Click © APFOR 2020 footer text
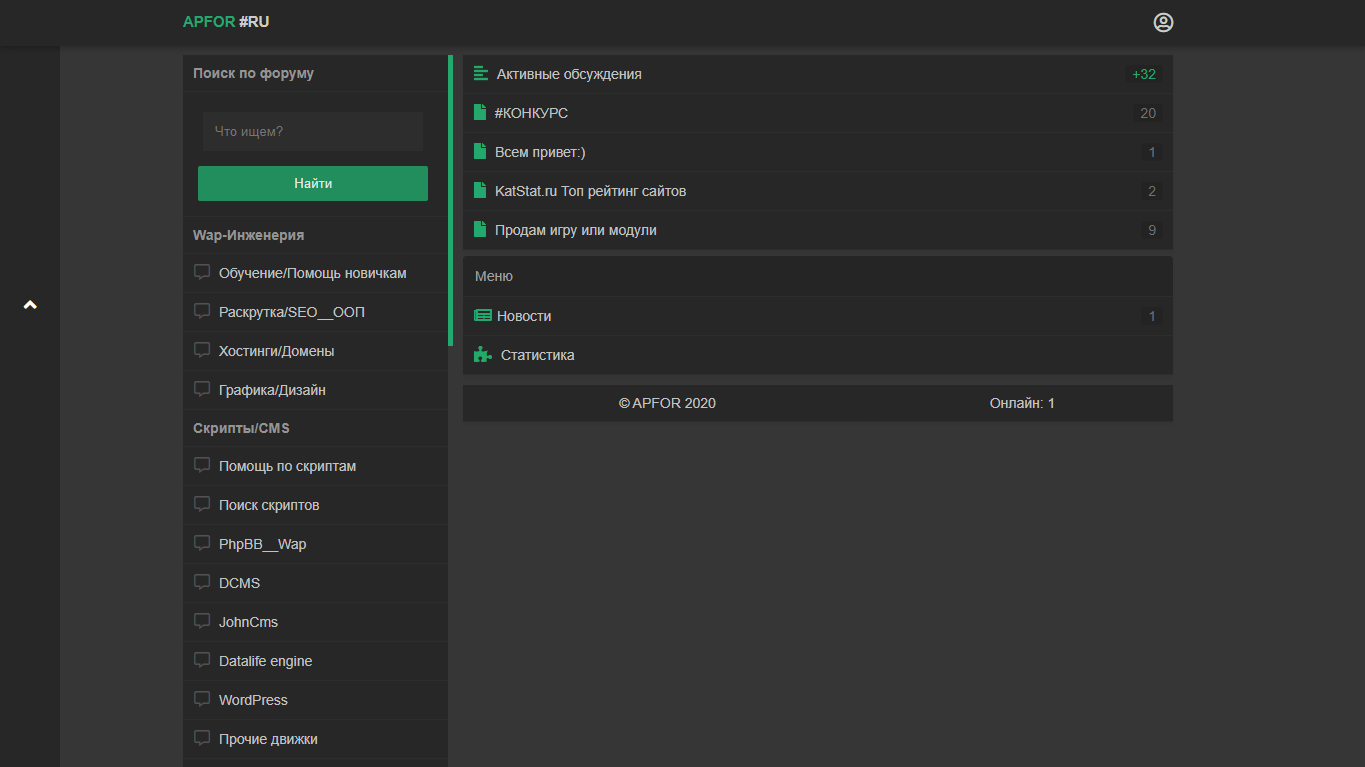The width and height of the screenshot is (1365, 767). (x=667, y=403)
